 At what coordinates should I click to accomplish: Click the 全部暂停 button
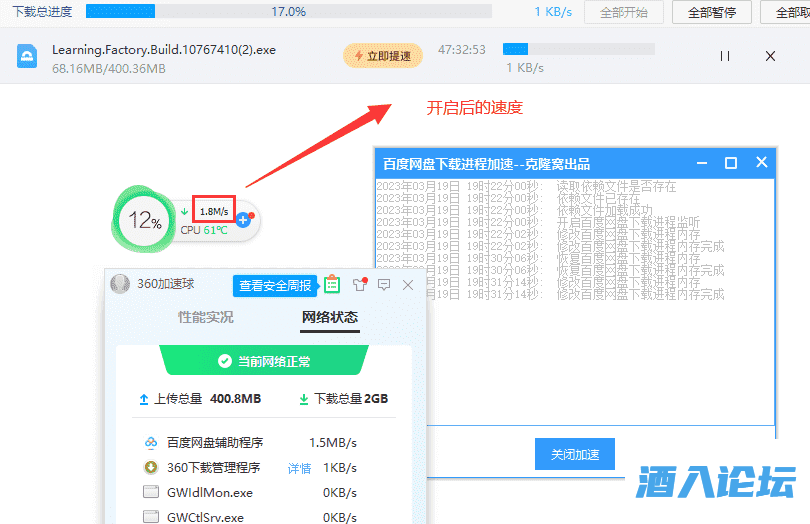tap(712, 12)
